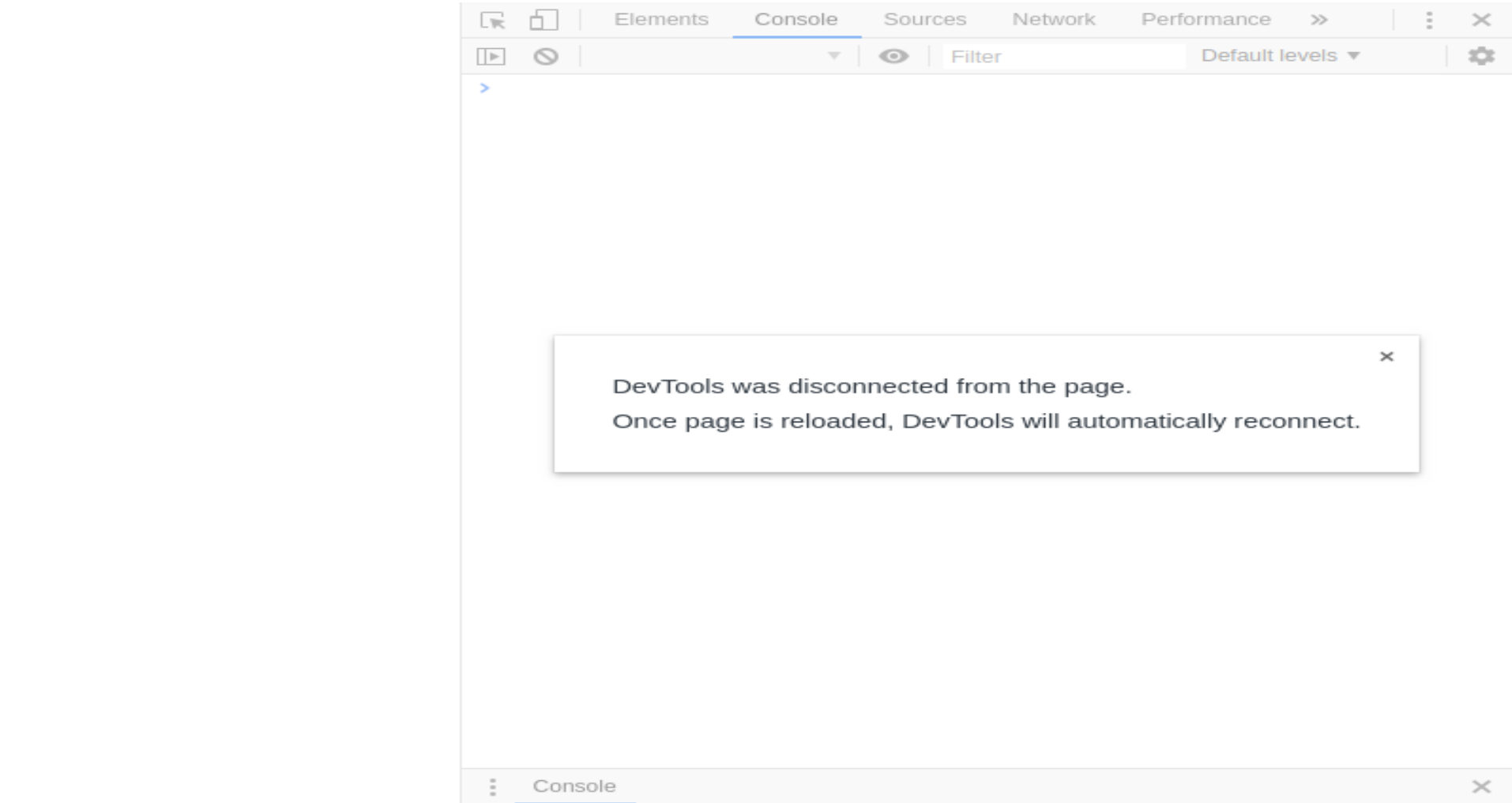Open console settings gear

click(x=1480, y=56)
